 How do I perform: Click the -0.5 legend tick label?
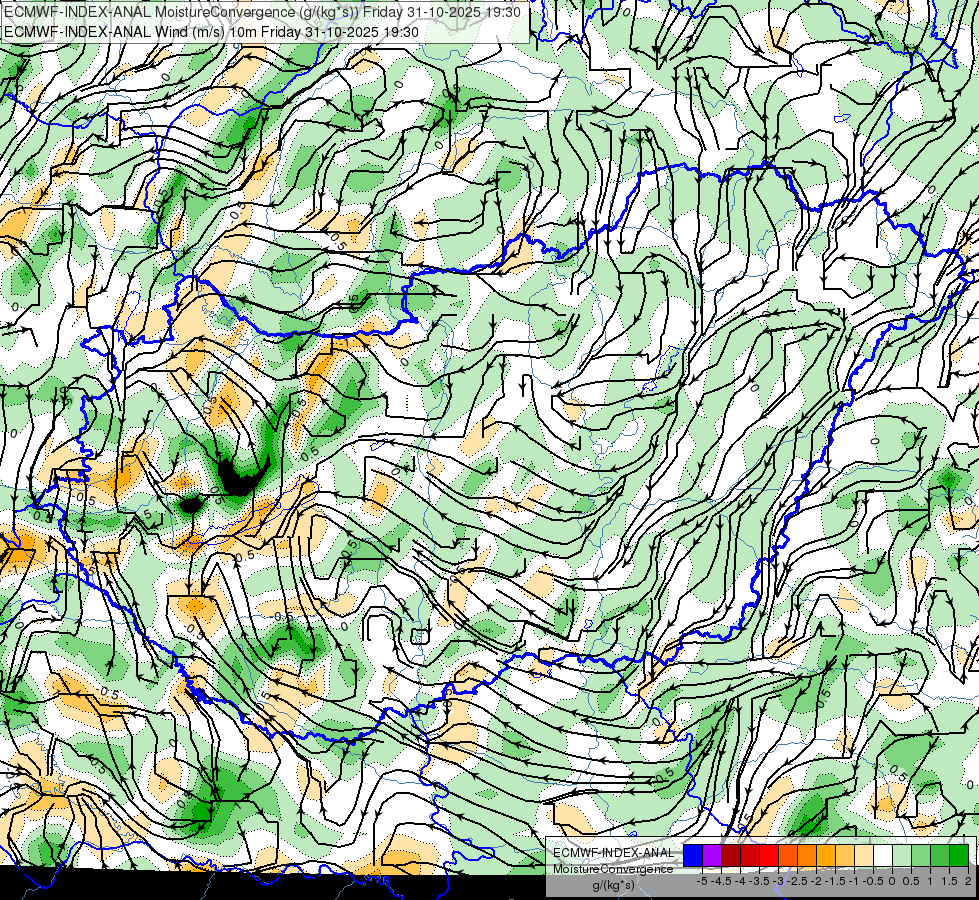[x=873, y=881]
